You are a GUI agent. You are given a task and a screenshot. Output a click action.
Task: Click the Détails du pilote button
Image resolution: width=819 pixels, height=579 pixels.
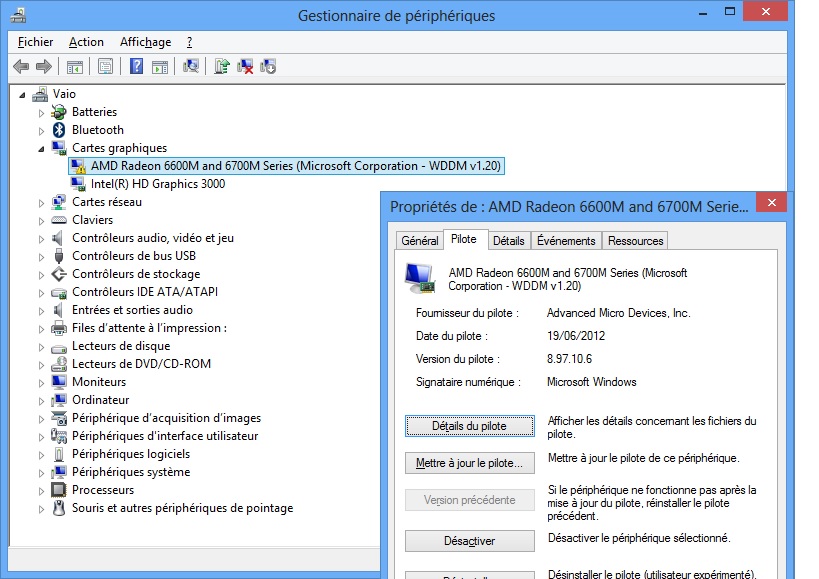470,426
